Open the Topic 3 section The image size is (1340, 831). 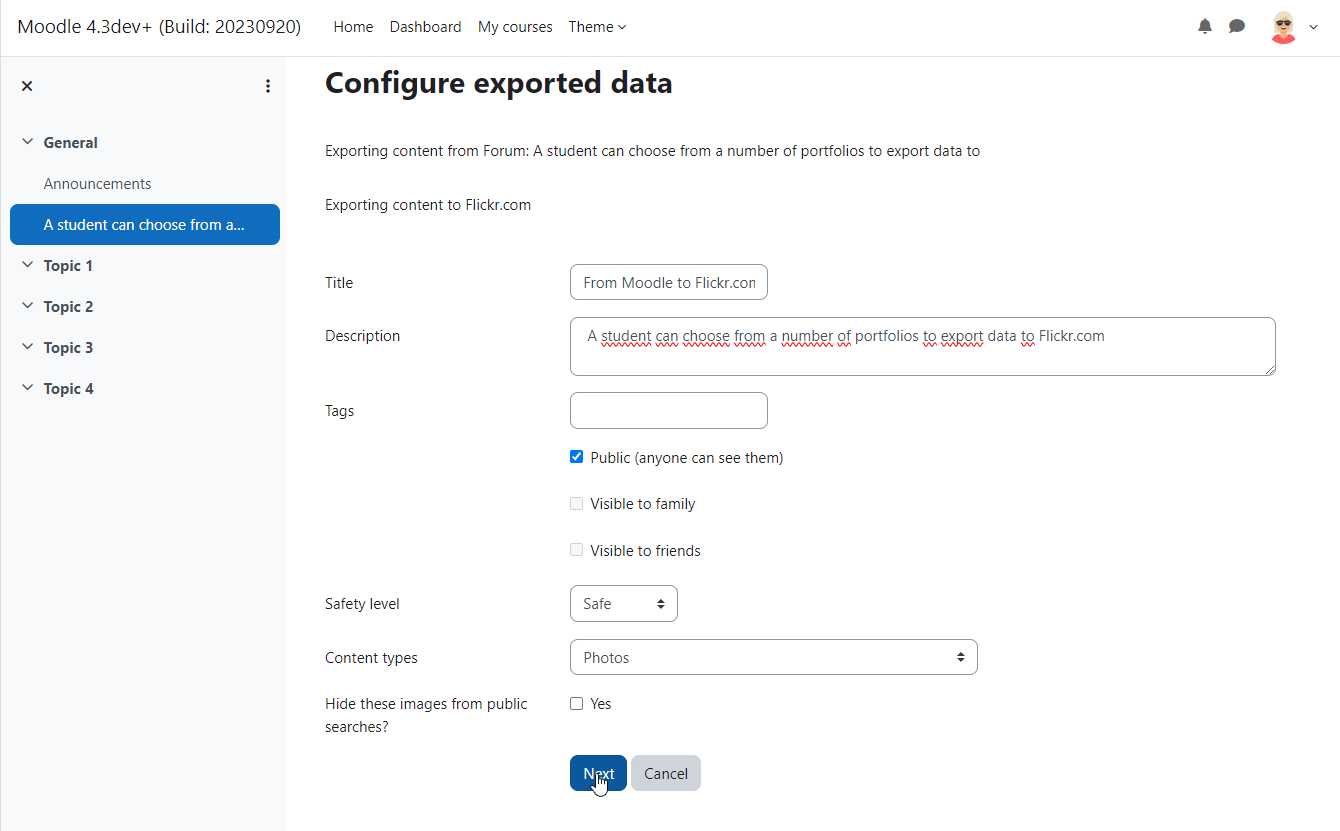[x=69, y=348]
